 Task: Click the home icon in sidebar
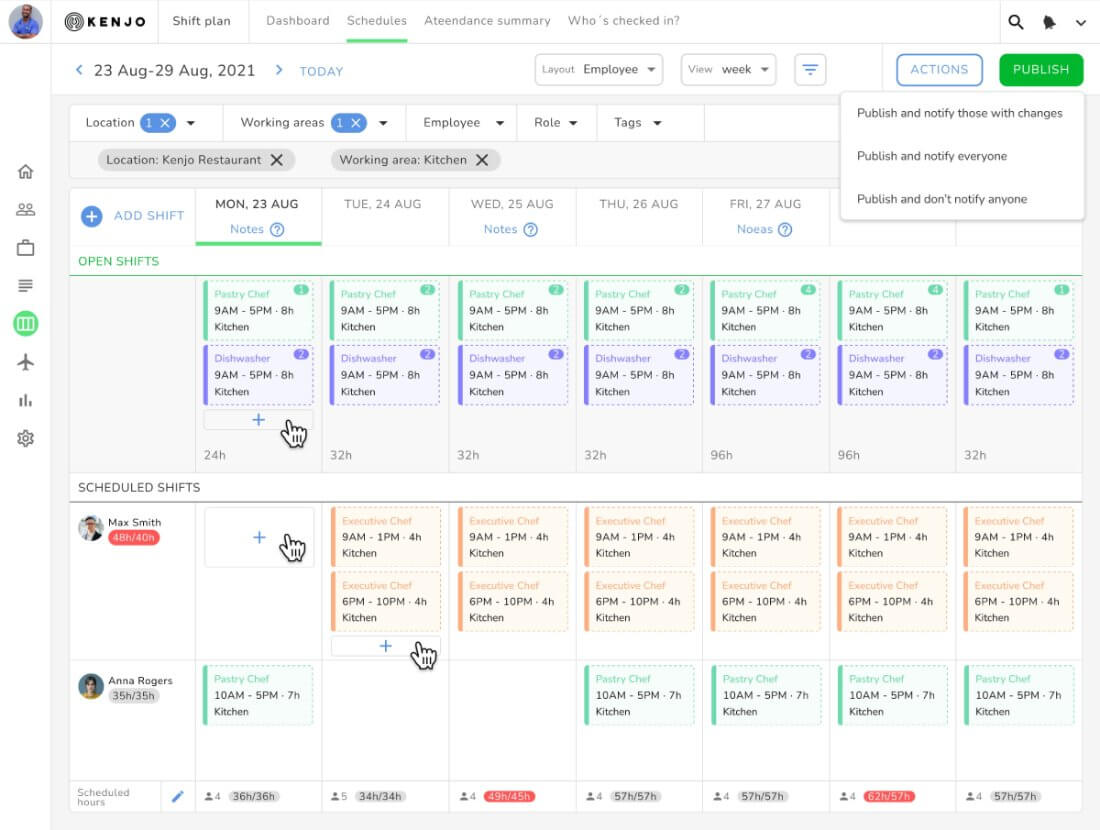click(26, 171)
